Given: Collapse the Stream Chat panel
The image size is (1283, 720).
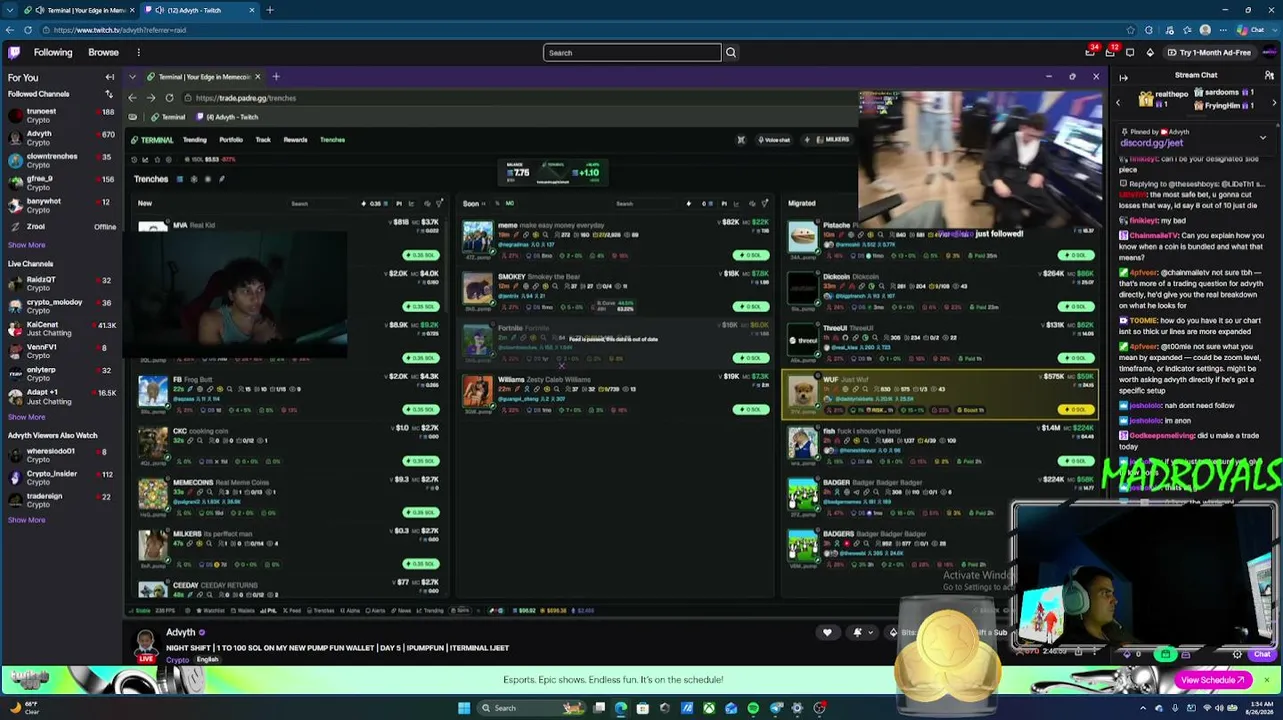Looking at the screenshot, I should [x=1123, y=77].
